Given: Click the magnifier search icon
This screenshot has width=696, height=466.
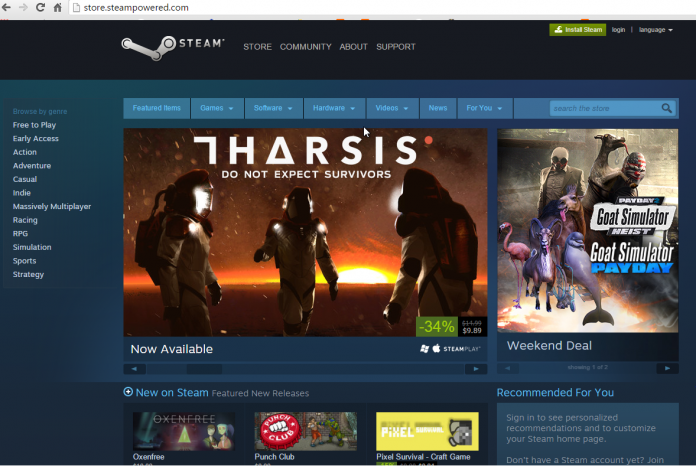Looking at the screenshot, I should tap(667, 108).
